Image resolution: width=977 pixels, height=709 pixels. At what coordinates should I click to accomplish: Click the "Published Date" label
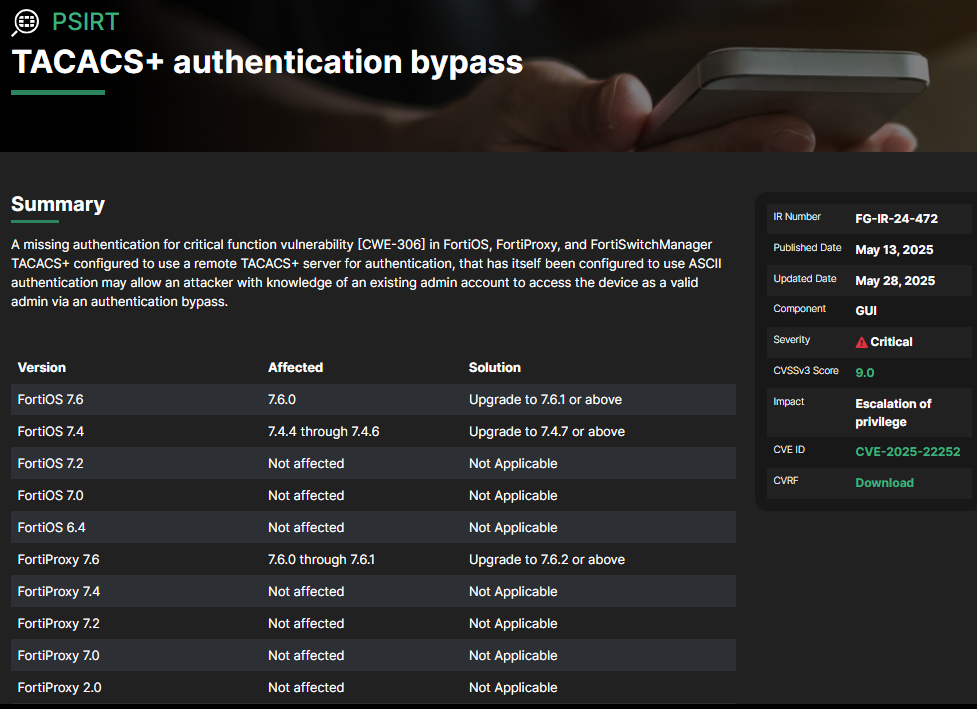(x=807, y=248)
